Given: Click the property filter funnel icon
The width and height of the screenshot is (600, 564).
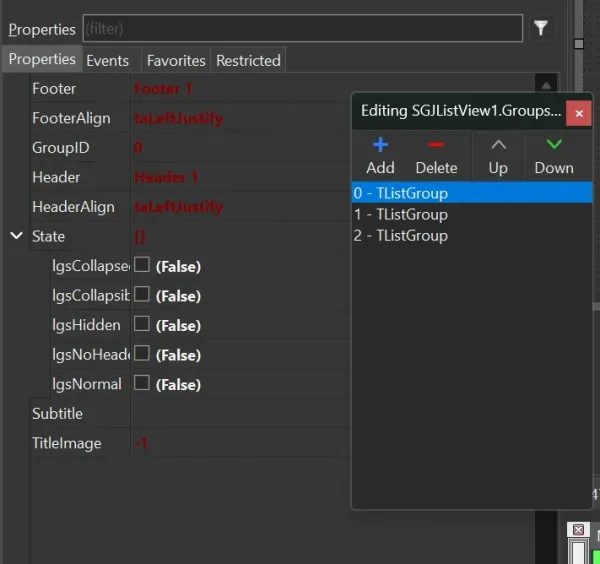Looking at the screenshot, I should 541,28.
